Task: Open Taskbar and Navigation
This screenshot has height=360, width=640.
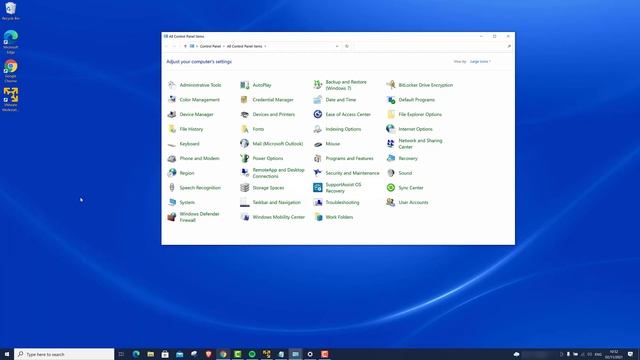Action: [271, 202]
